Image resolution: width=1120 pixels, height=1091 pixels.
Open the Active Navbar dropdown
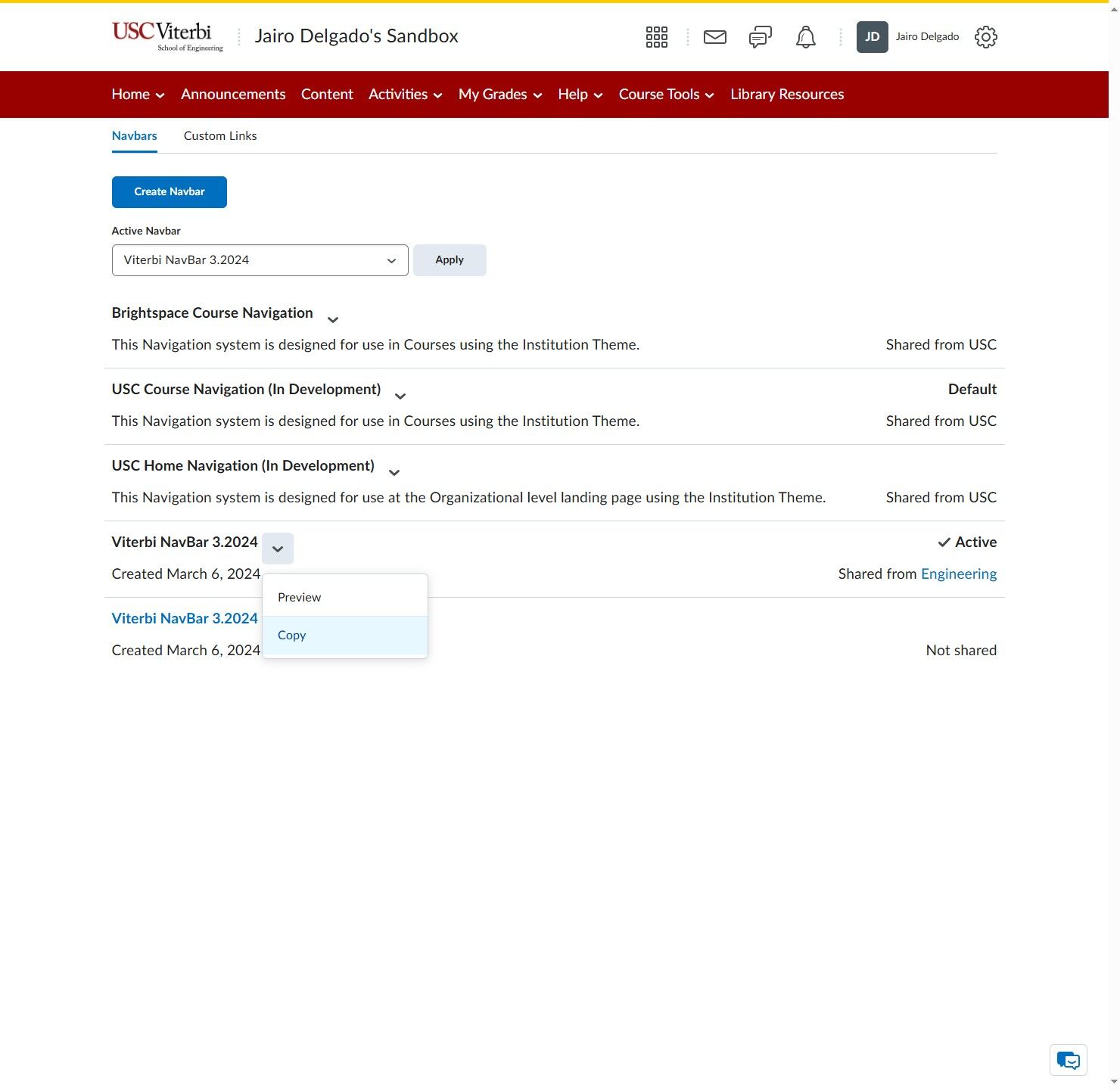[260, 260]
